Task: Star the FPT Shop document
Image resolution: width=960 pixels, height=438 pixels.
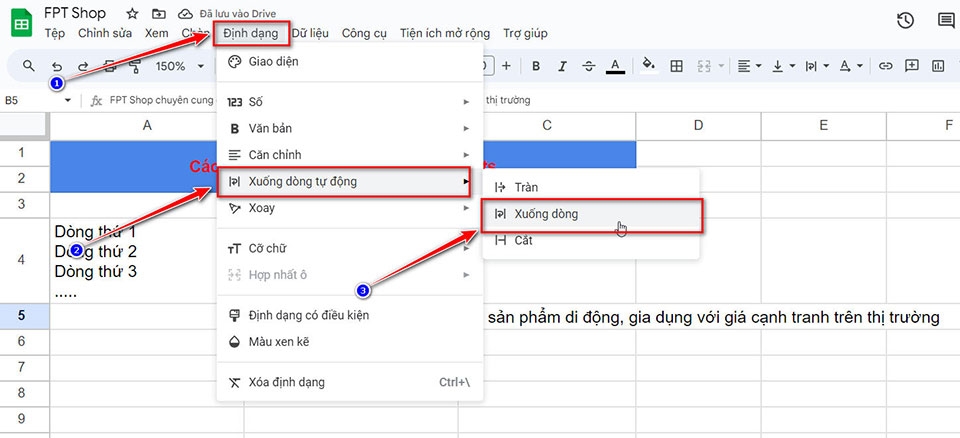Action: click(x=132, y=14)
